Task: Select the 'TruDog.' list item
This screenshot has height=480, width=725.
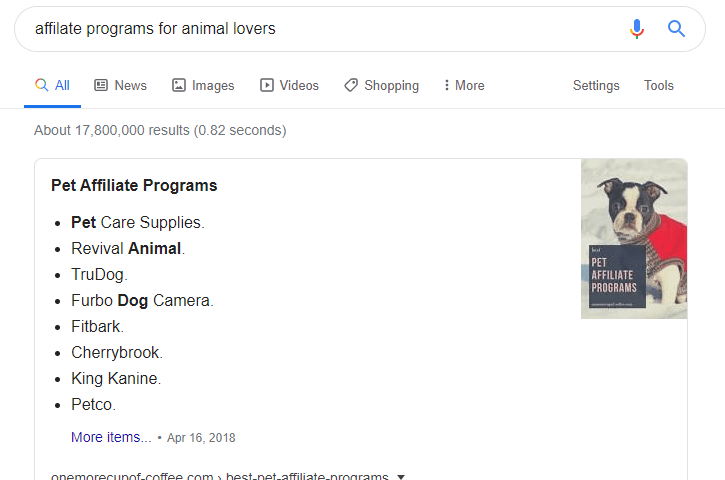Action: pos(99,274)
